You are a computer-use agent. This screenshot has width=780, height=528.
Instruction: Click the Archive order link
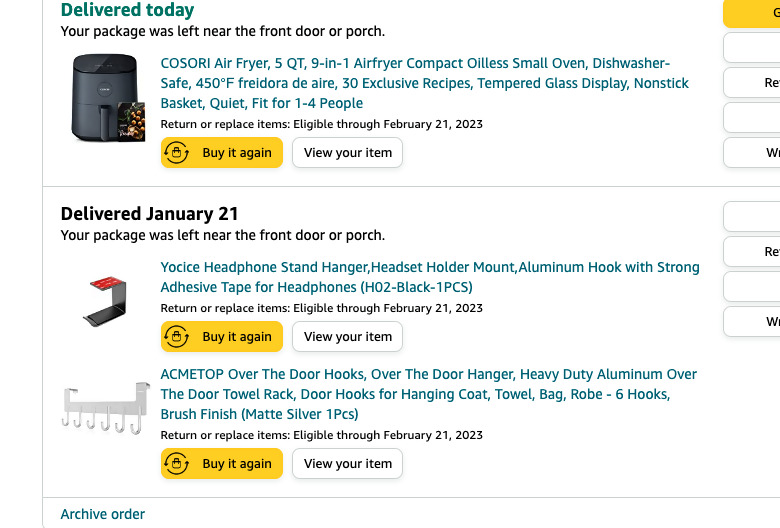pyautogui.click(x=102, y=514)
